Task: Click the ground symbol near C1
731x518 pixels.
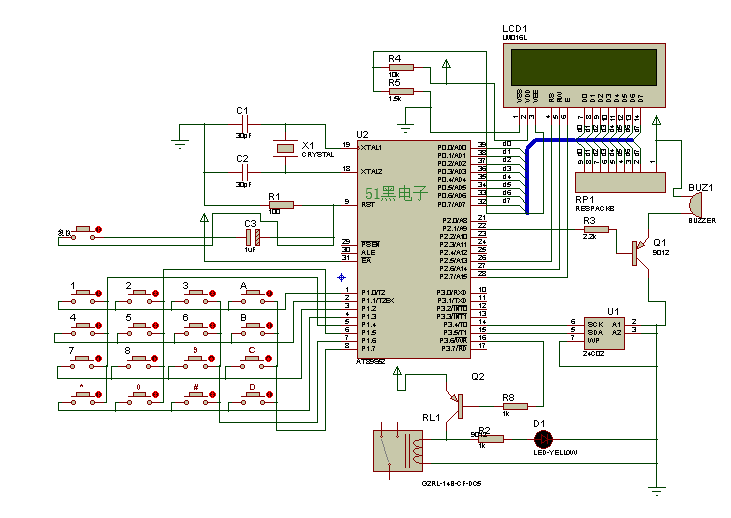Action: click(x=179, y=144)
